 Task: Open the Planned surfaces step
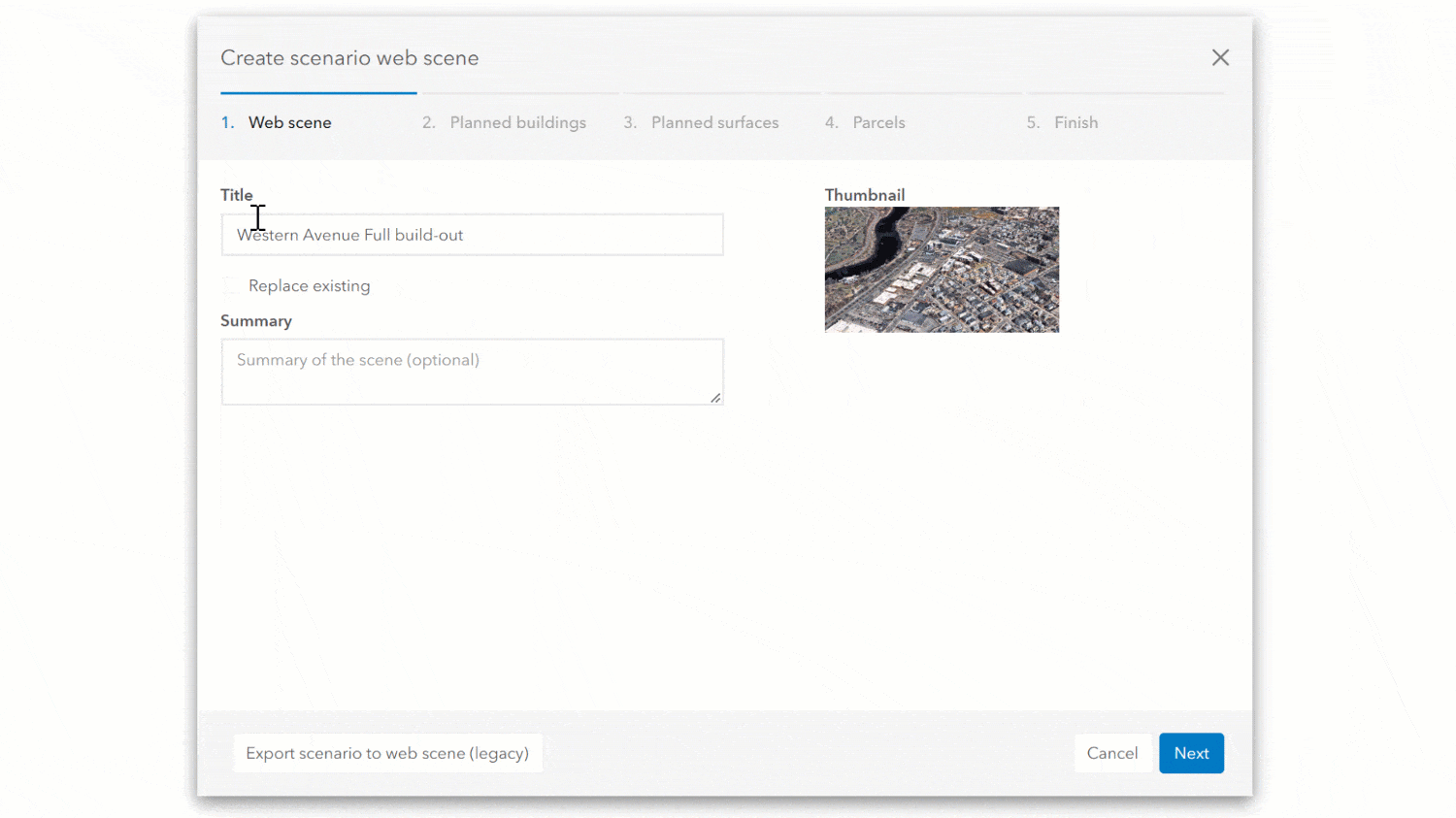tap(714, 122)
